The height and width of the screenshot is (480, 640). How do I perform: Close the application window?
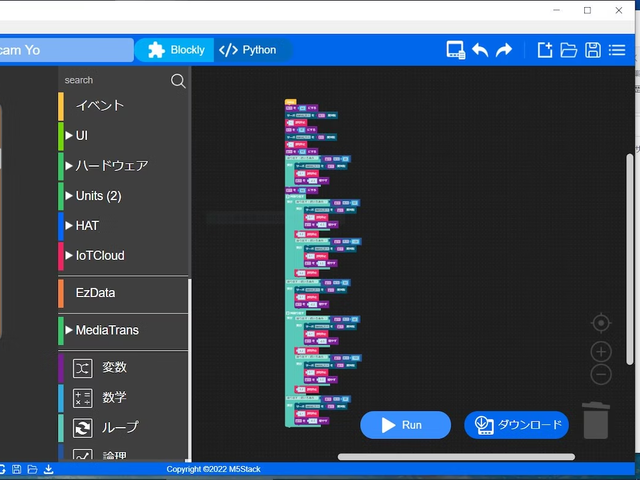click(619, 11)
